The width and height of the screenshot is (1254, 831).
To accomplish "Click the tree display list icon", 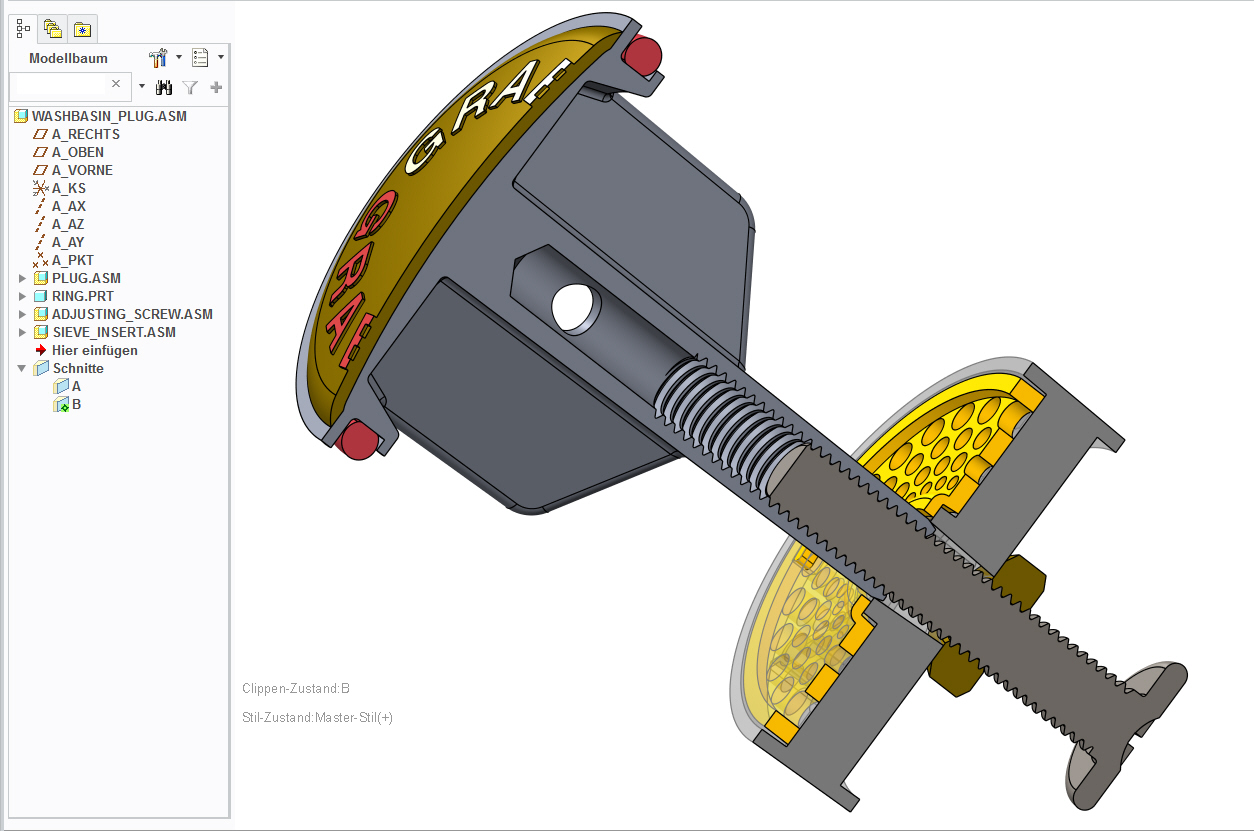I will [200, 58].
